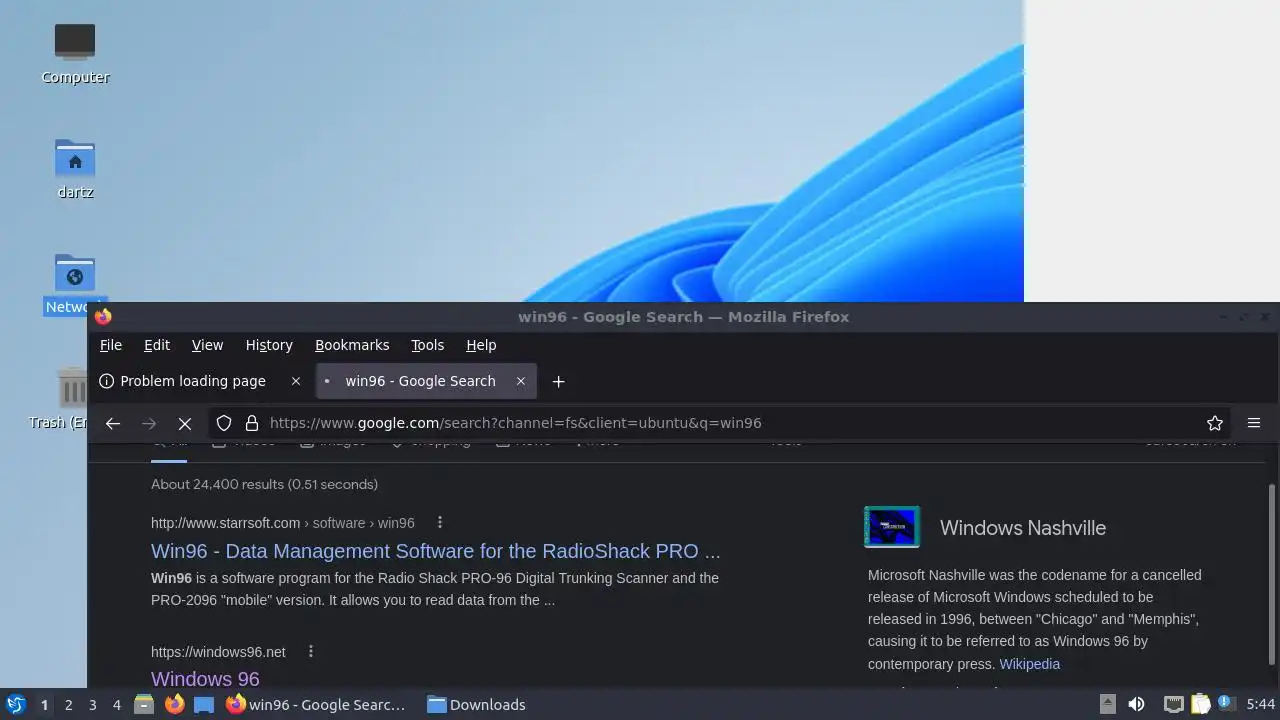This screenshot has width=1280, height=720.
Task: Open options for the windows96.net result
Action: [x=310, y=651]
